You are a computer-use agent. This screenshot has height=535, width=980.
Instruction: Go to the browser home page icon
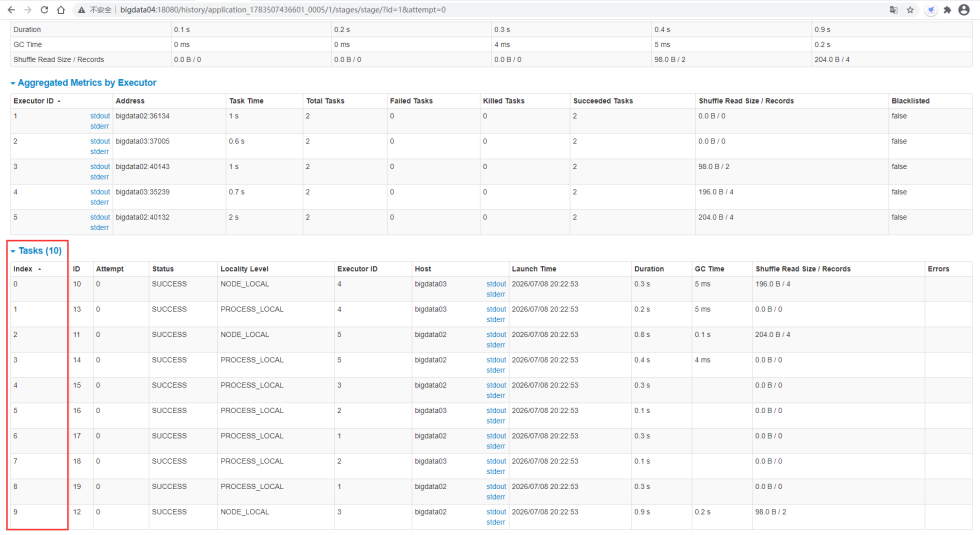[x=61, y=9]
